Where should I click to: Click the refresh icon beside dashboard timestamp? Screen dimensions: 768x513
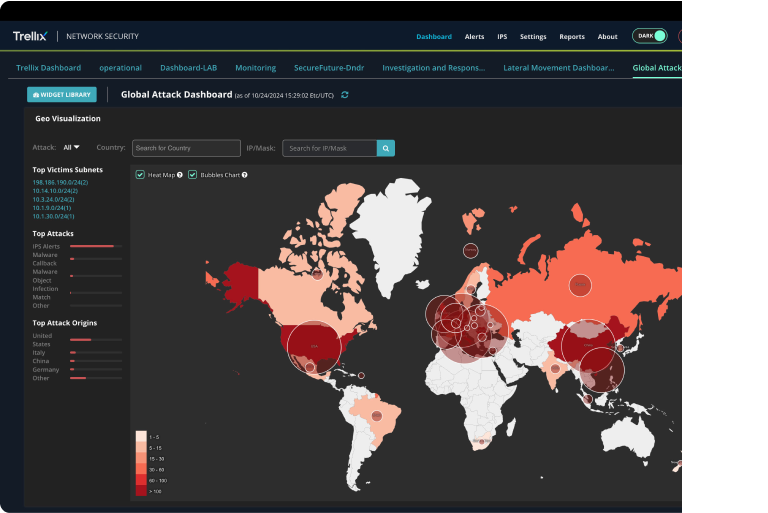[x=345, y=95]
